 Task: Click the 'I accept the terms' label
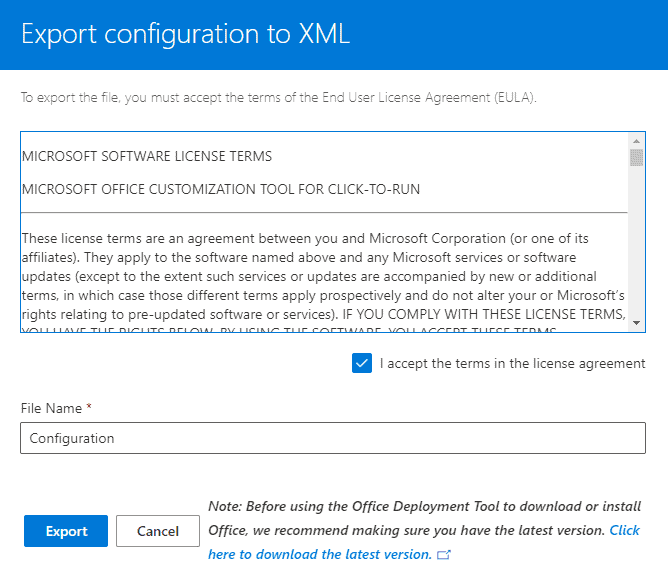pyautogui.click(x=513, y=363)
